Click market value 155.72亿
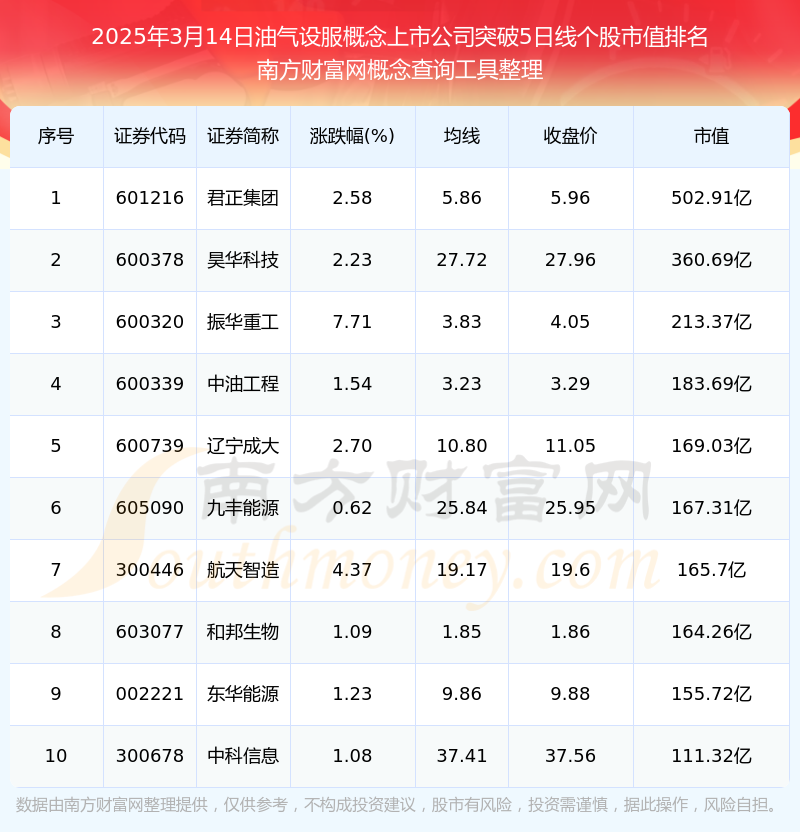Viewport: 800px width, 832px height. [711, 694]
